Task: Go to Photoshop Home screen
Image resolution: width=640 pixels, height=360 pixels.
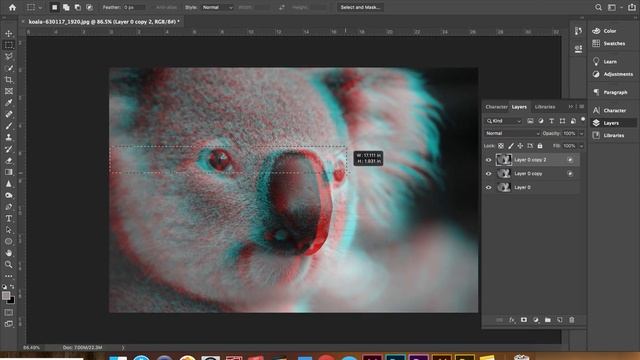Action: pyautogui.click(x=12, y=7)
